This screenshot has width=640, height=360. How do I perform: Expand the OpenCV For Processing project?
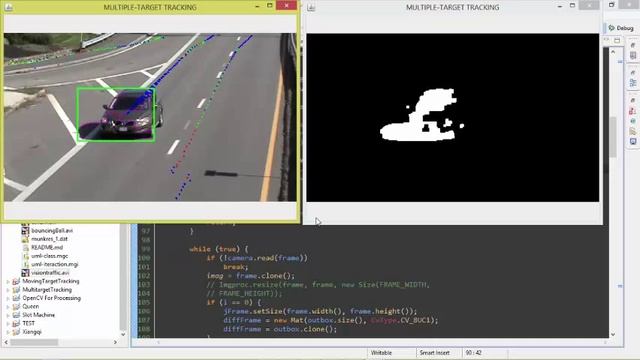pos(8,298)
